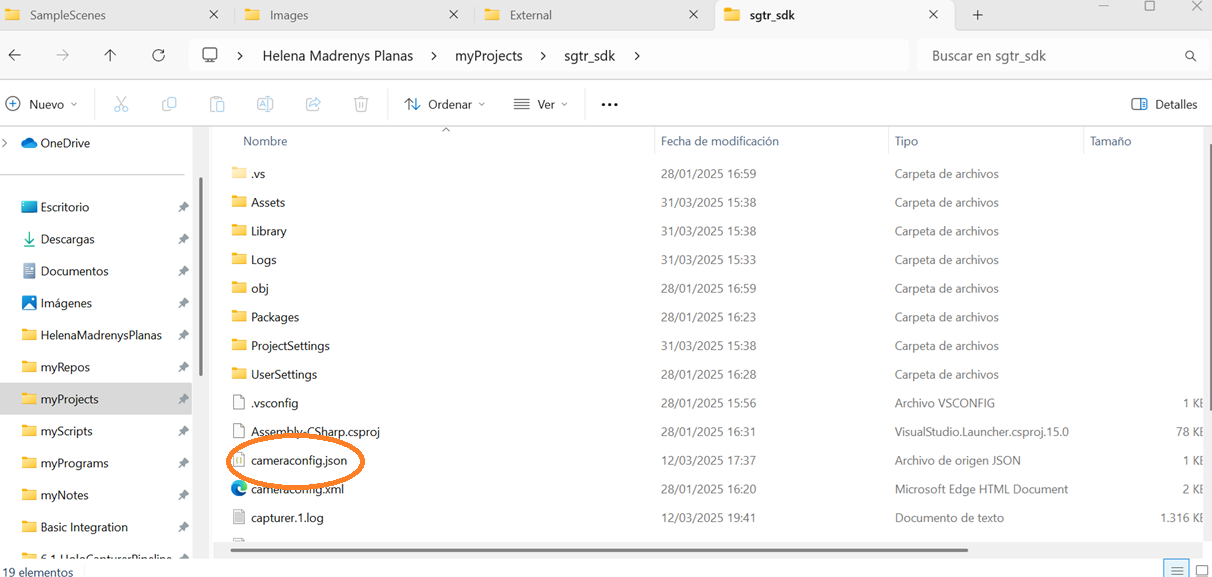The width and height of the screenshot is (1212, 577).
Task: Click the Delete trash can icon
Action: click(361, 104)
